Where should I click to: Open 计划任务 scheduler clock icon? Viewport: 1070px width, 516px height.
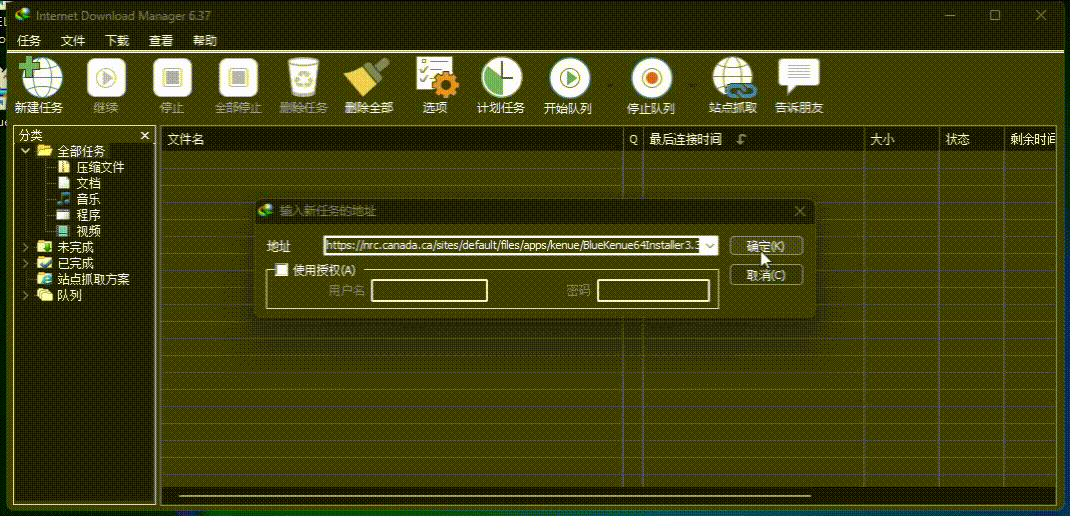tap(502, 77)
